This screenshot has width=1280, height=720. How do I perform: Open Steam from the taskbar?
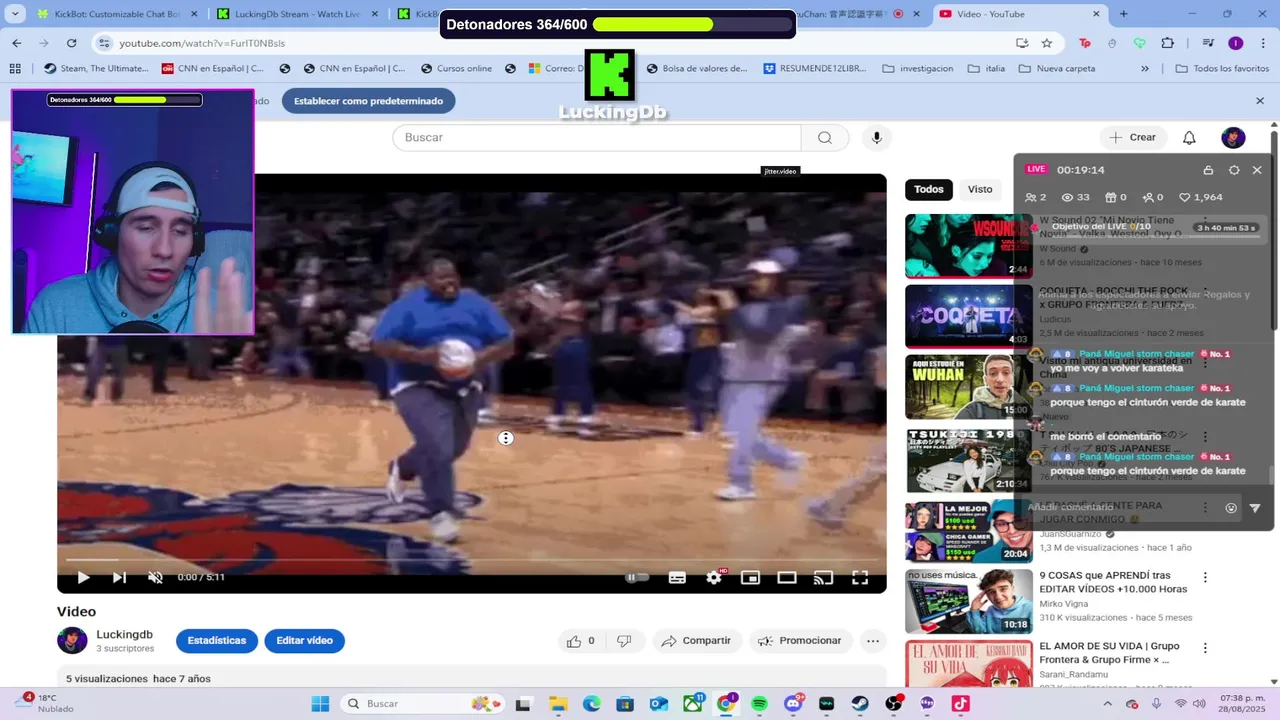pos(860,704)
